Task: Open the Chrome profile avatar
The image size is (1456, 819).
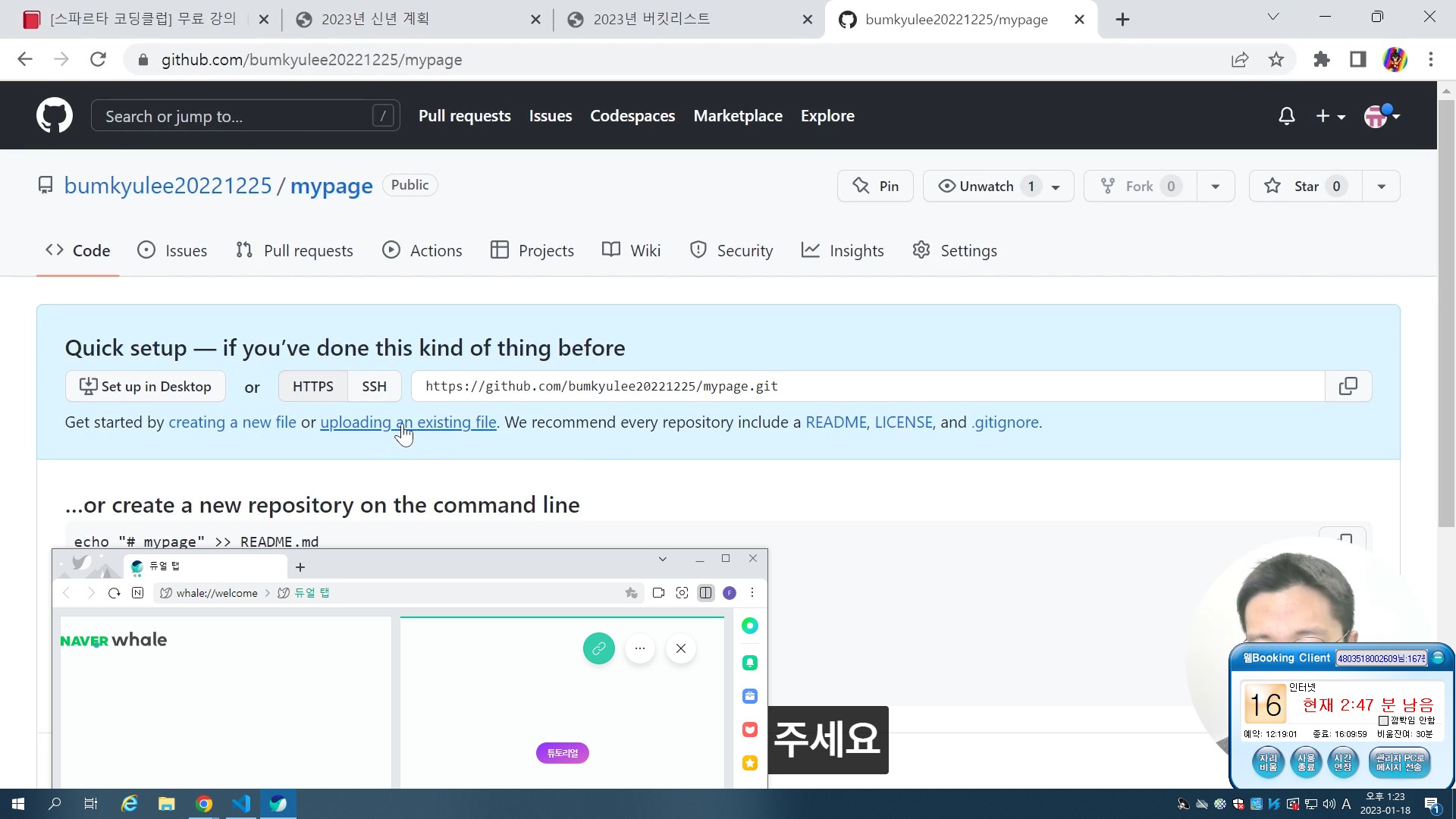Action: click(x=1395, y=59)
